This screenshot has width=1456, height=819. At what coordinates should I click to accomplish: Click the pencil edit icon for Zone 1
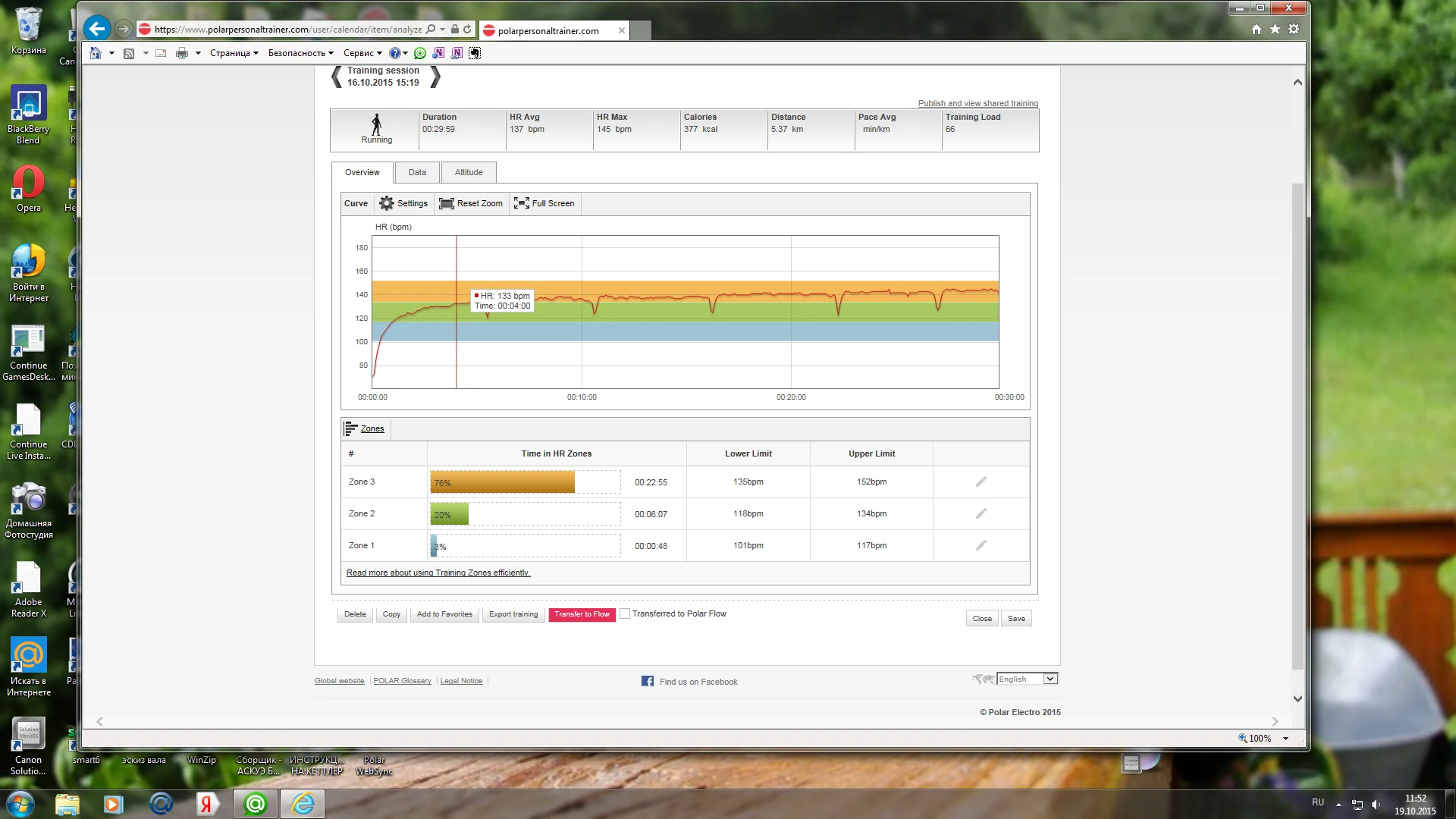pos(981,546)
